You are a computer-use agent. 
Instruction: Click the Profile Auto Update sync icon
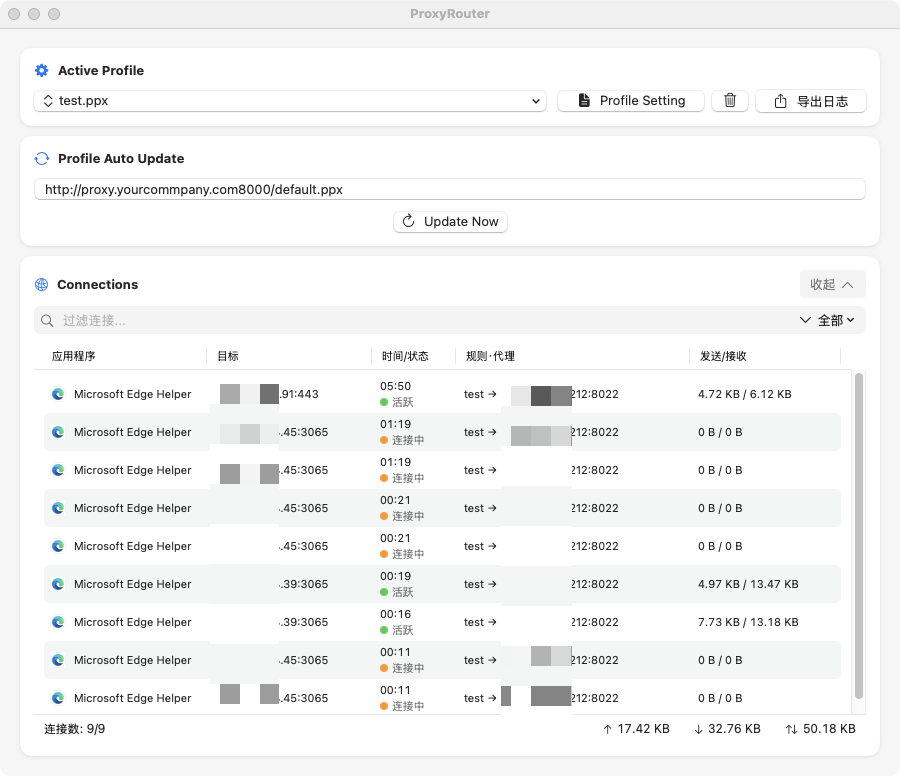pos(41,159)
